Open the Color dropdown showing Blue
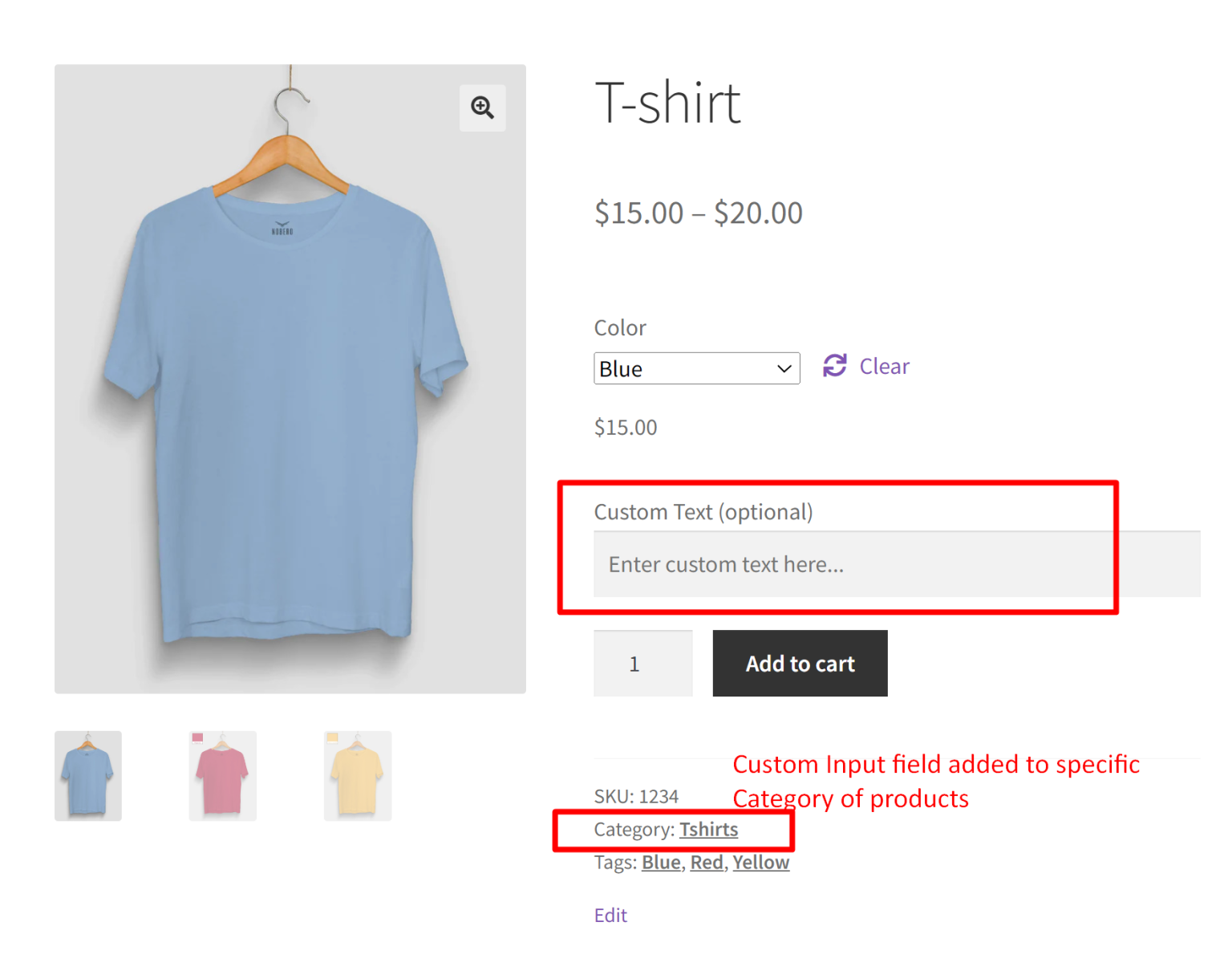 (696, 368)
